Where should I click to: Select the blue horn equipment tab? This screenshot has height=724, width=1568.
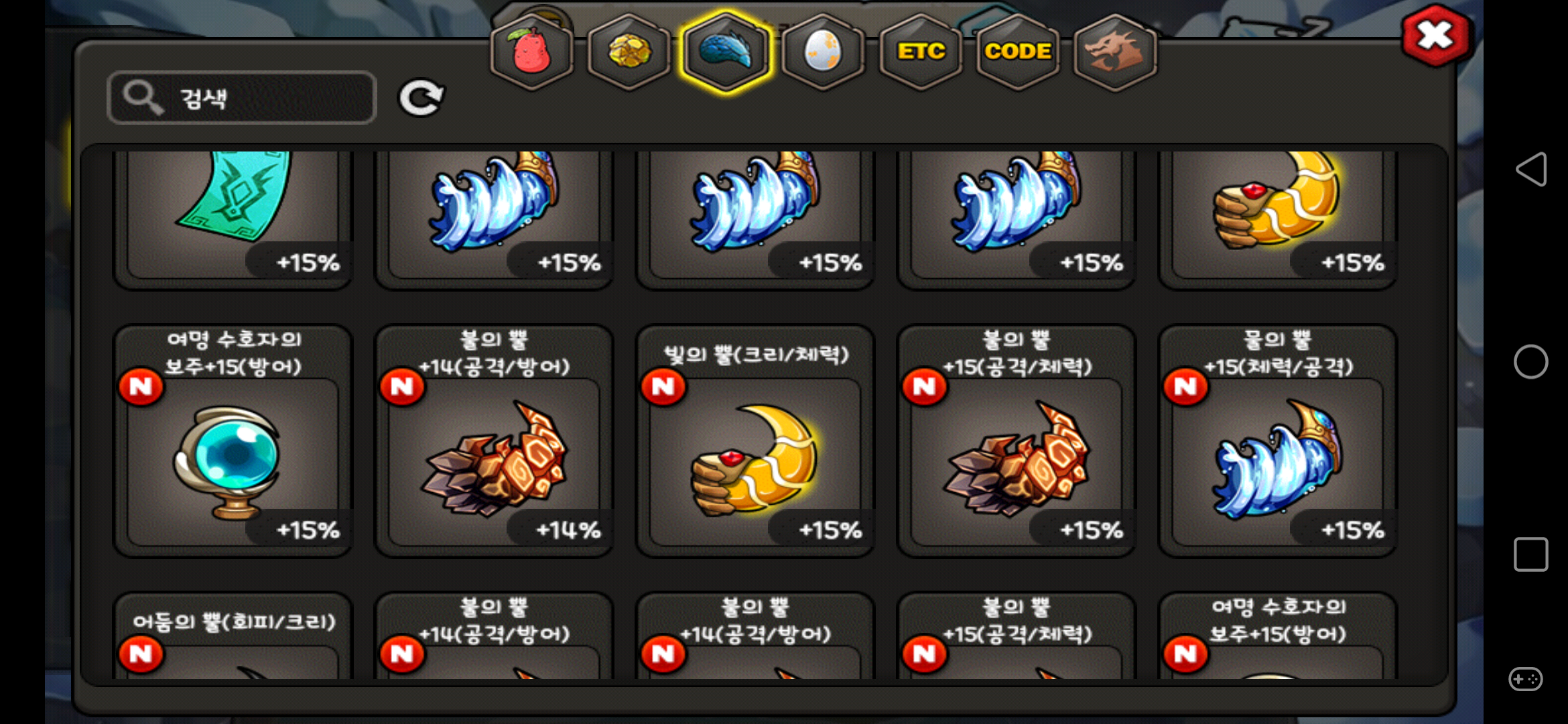726,52
